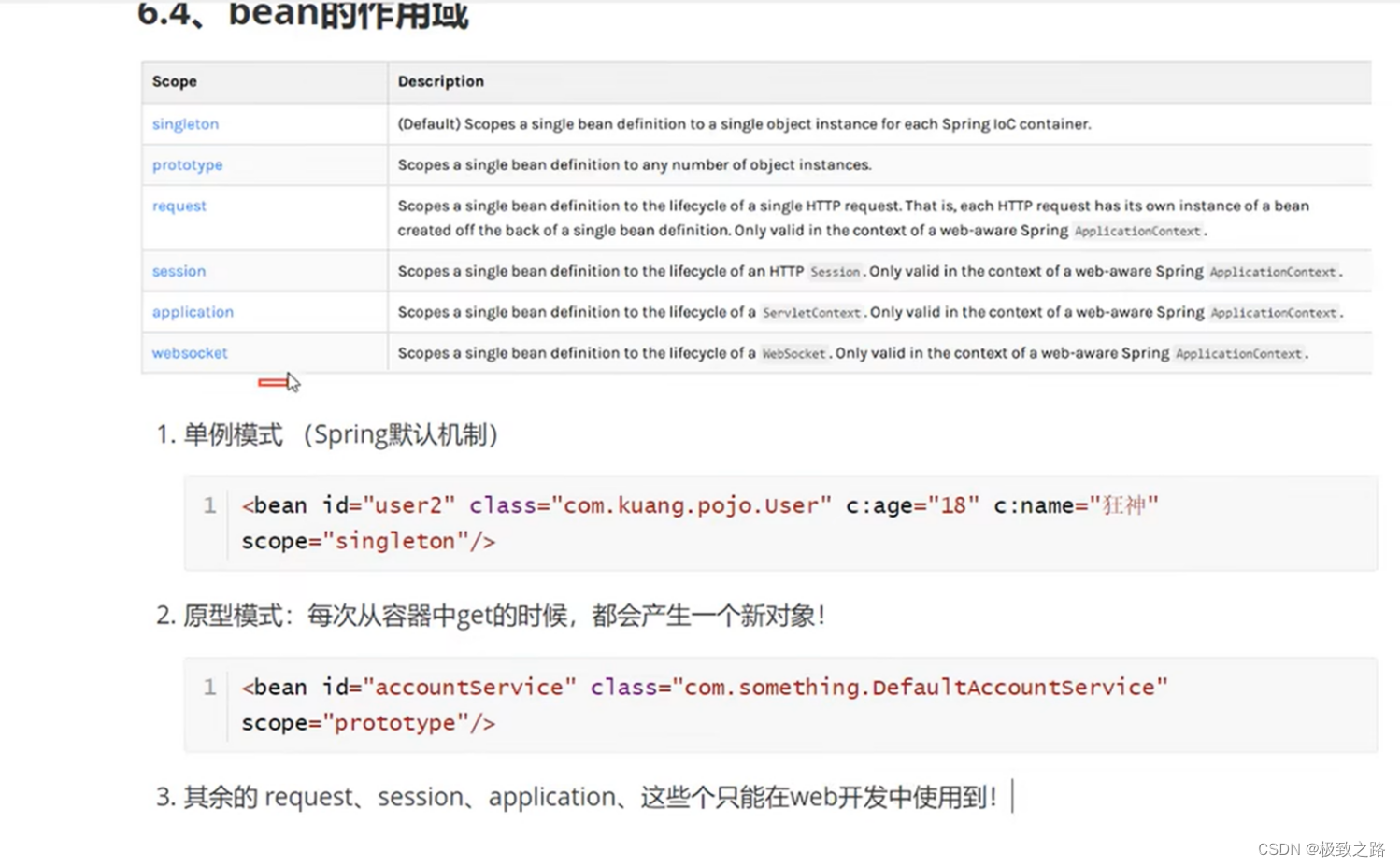Open the websocket scope link
This screenshot has height=866, width=1400.
pyautogui.click(x=190, y=353)
